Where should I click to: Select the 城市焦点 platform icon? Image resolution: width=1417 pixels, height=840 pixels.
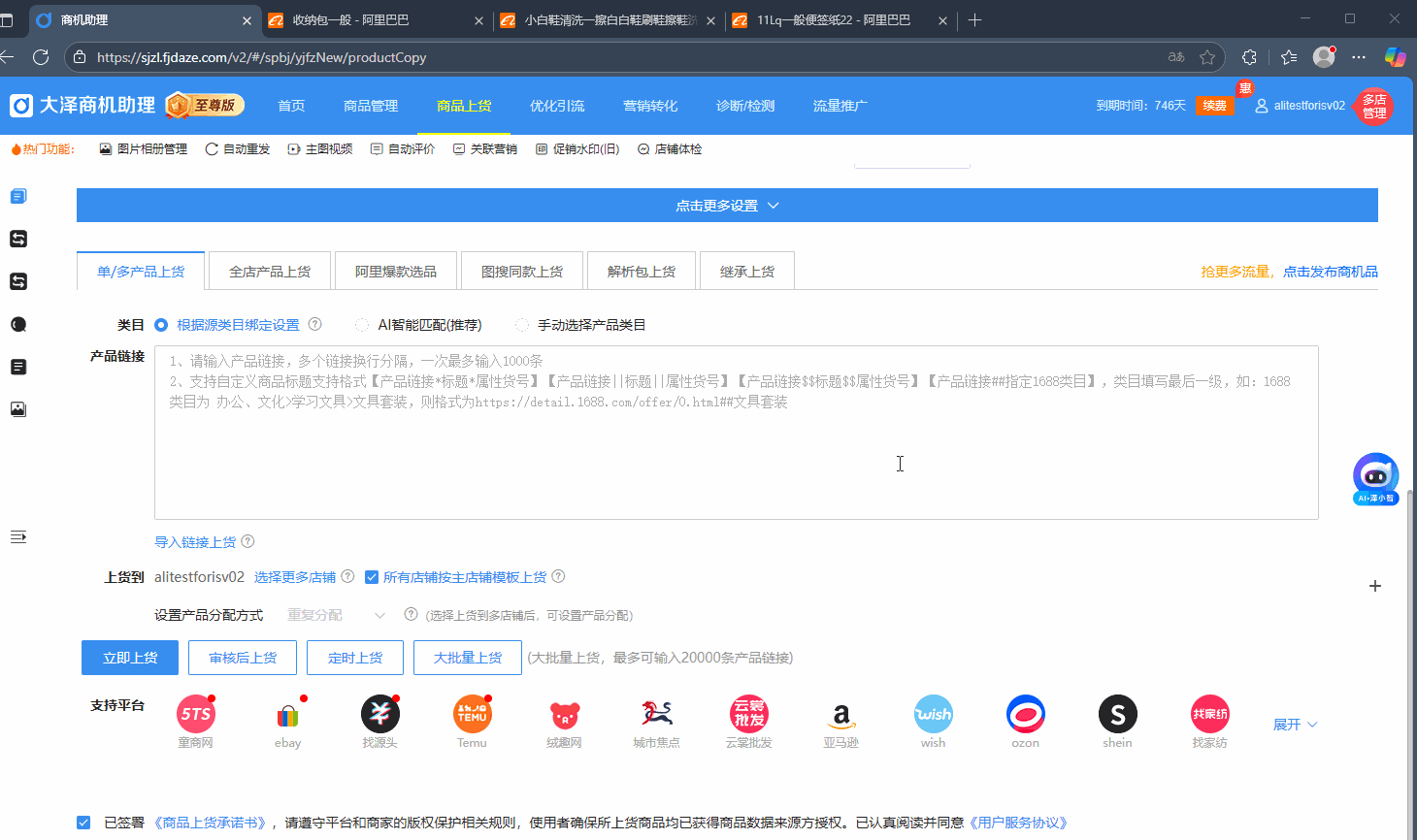click(x=657, y=714)
